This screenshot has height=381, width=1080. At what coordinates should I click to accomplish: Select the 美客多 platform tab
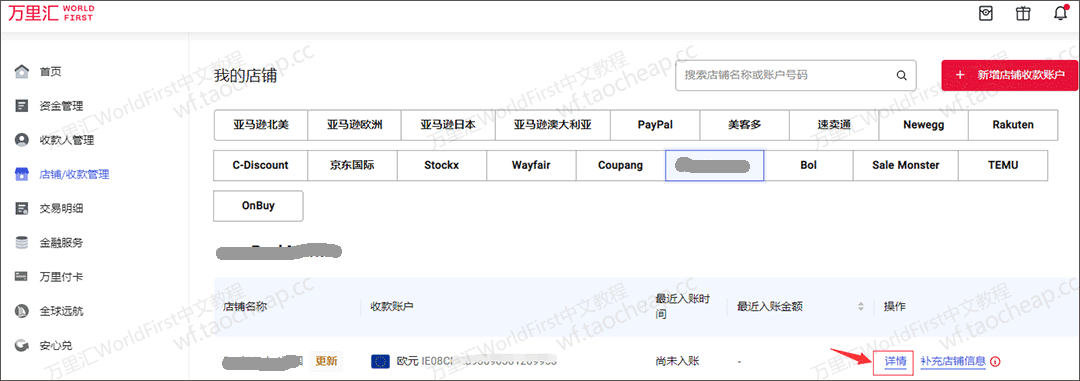click(x=745, y=125)
